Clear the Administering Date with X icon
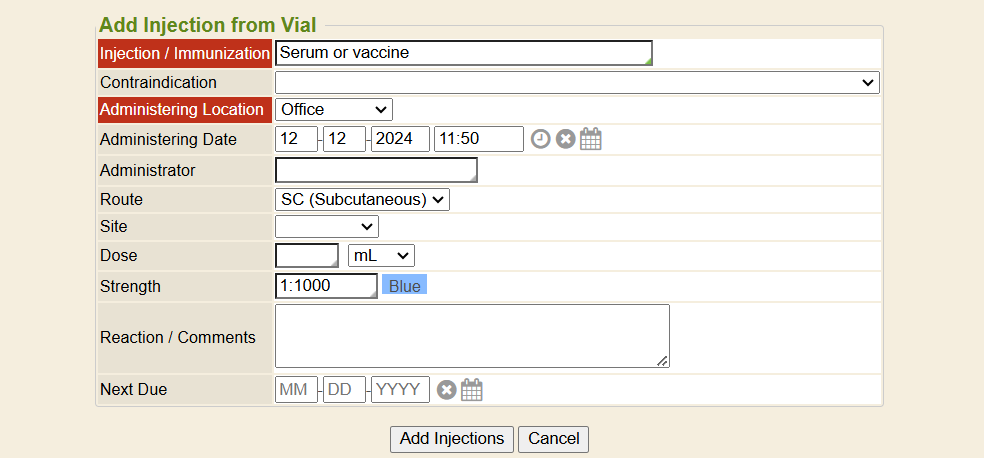This screenshot has height=458, width=984. pyautogui.click(x=565, y=139)
